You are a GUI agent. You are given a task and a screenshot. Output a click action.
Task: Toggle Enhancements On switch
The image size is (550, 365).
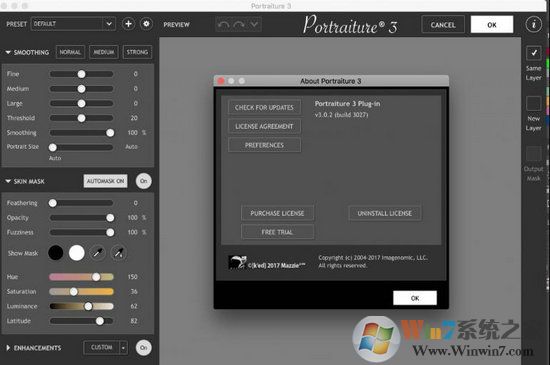tap(144, 347)
